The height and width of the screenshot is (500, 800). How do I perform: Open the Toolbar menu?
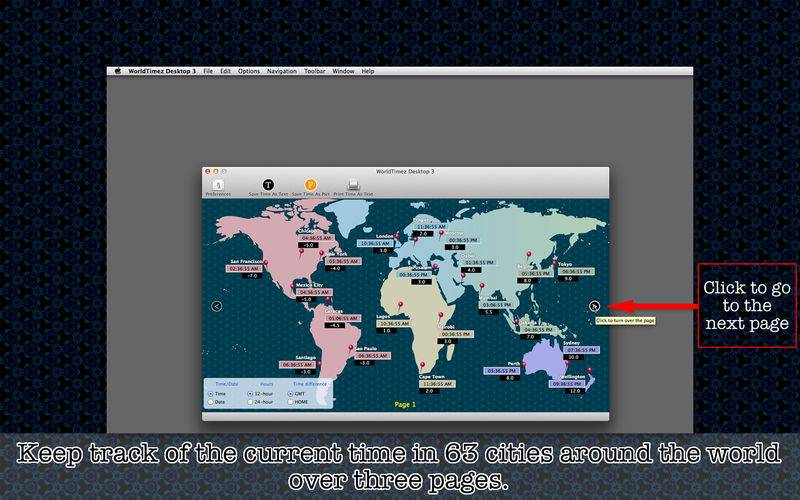point(315,71)
